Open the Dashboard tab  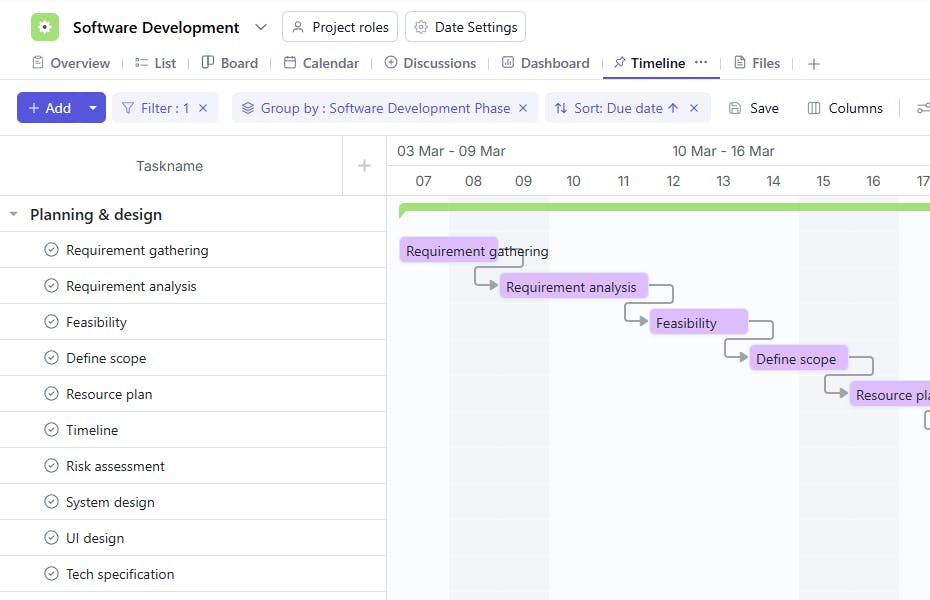[x=546, y=63]
